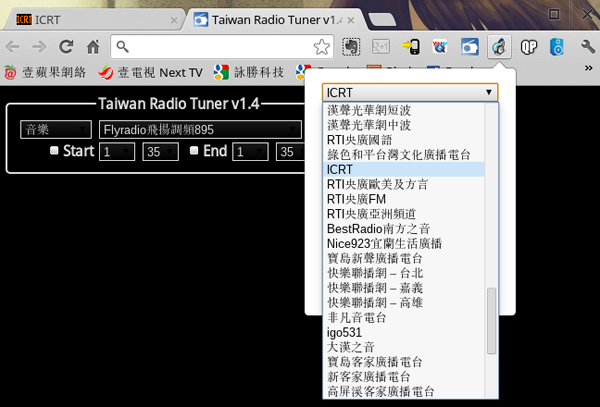
Task: Choose 非凡音電台 station
Action: point(404,317)
